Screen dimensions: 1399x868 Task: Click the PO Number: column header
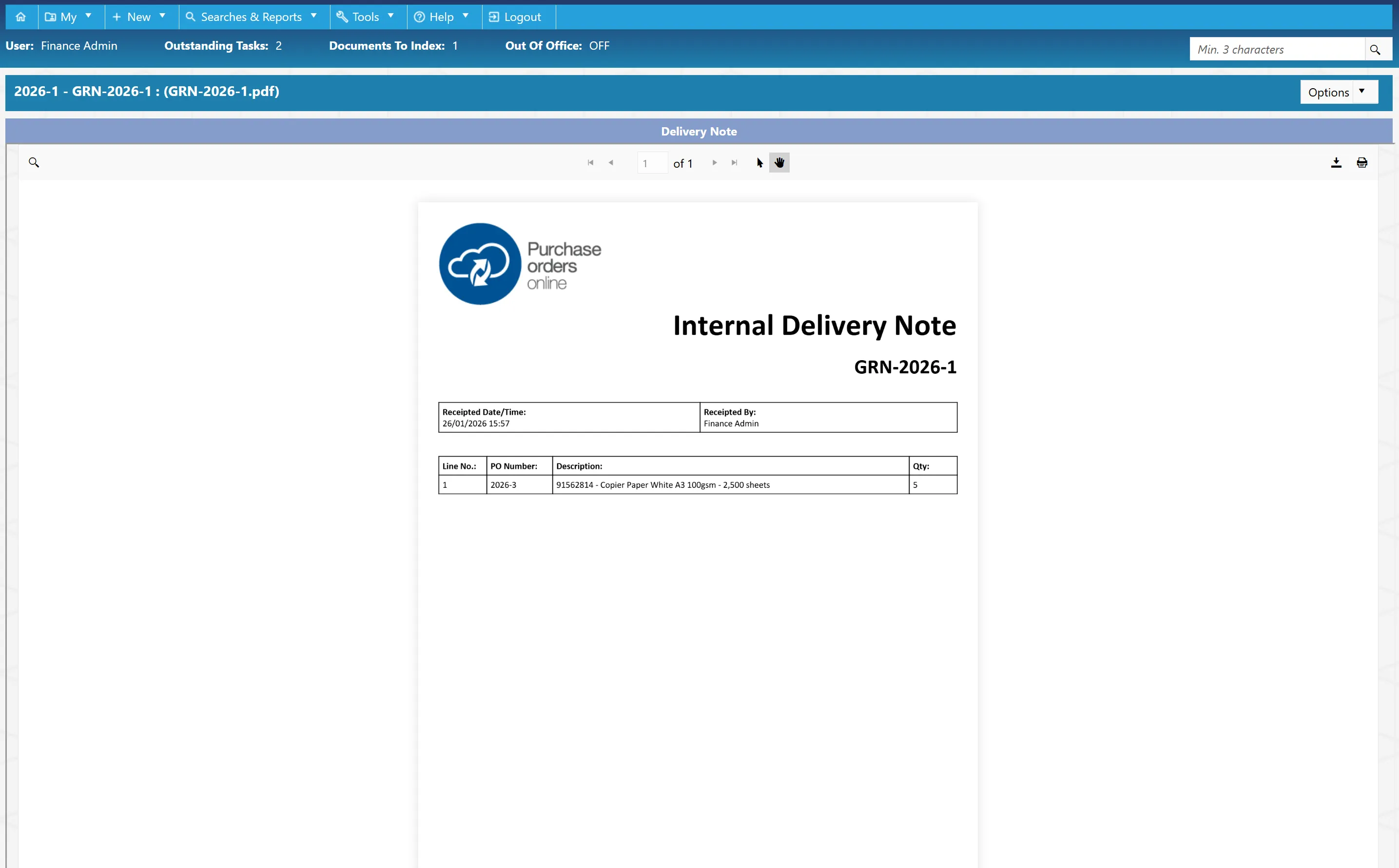coord(520,465)
